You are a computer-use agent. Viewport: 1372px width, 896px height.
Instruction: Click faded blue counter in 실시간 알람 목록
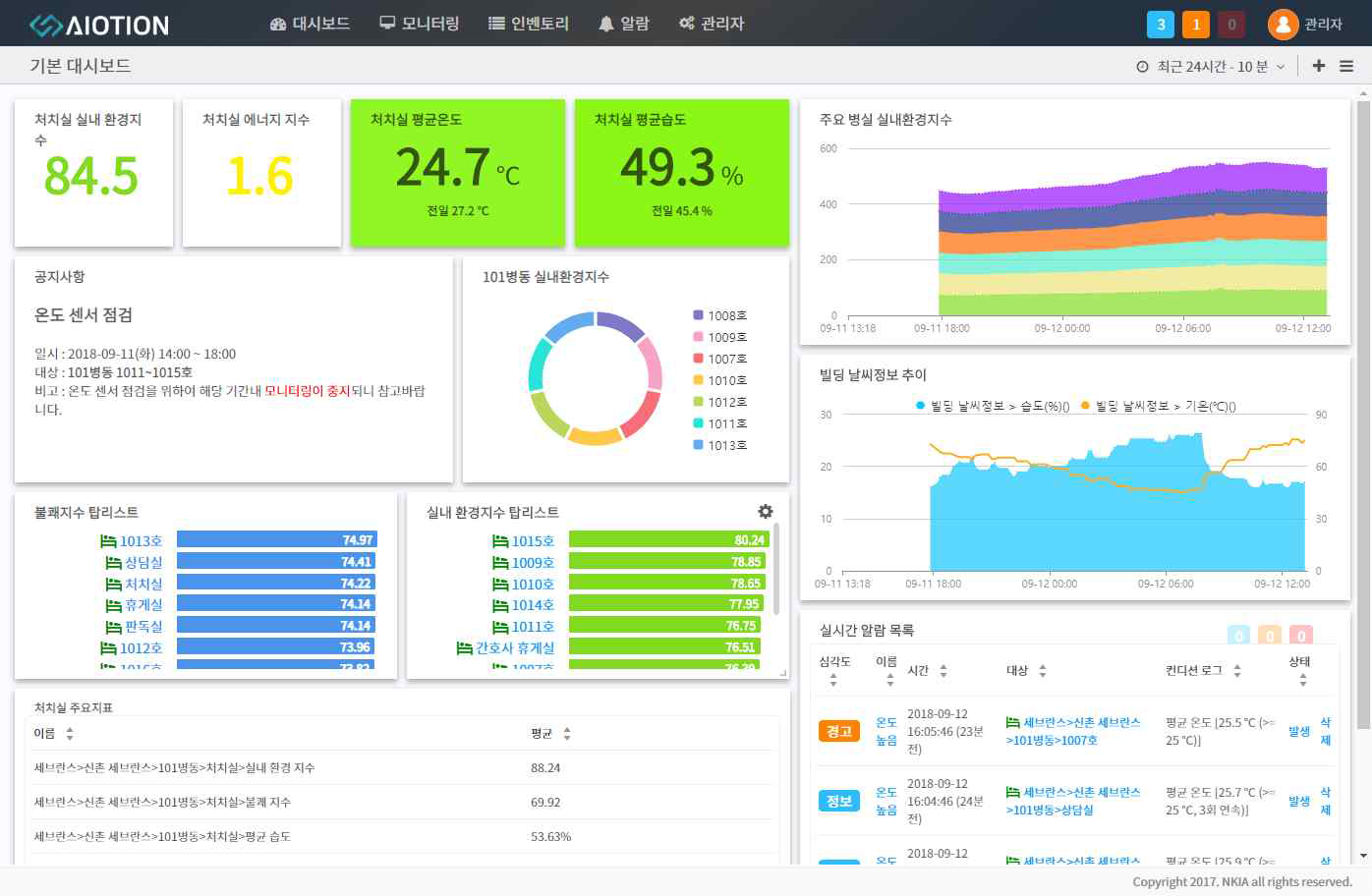tap(1239, 635)
